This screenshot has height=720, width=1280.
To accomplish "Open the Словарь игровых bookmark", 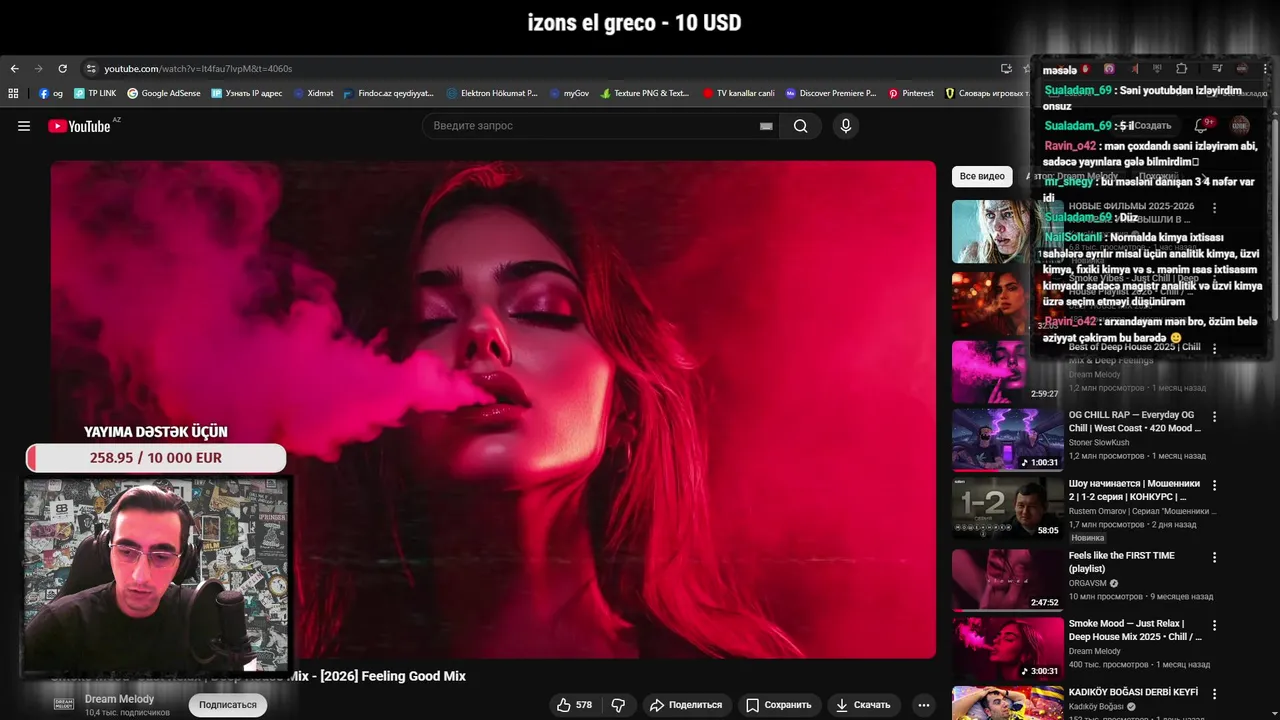I will [986, 93].
